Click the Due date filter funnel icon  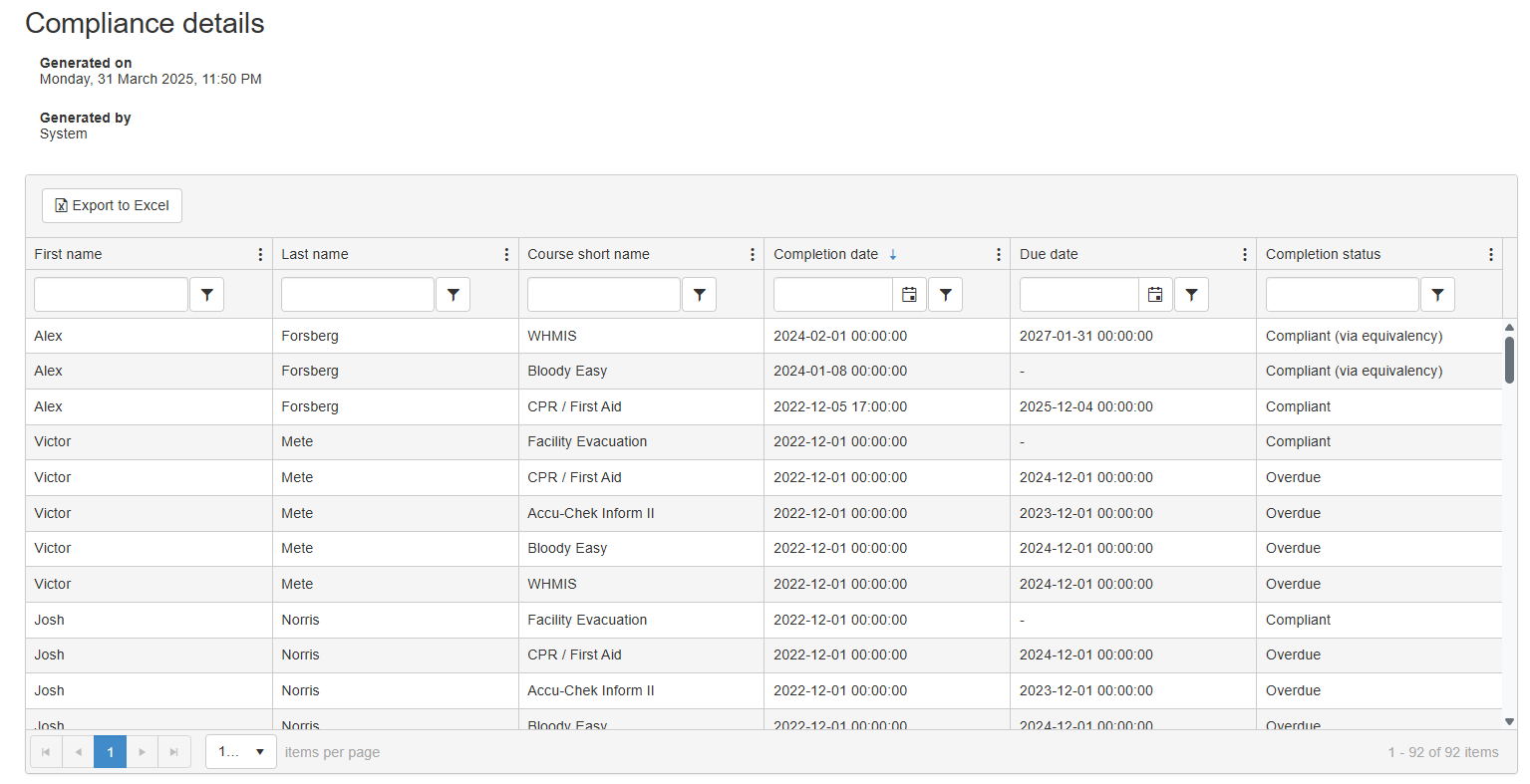[1191, 295]
